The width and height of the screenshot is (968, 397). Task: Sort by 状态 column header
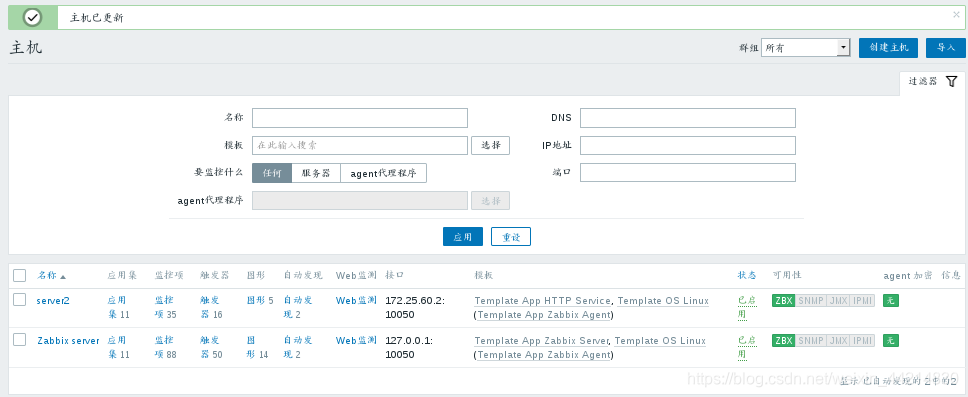tap(748, 275)
